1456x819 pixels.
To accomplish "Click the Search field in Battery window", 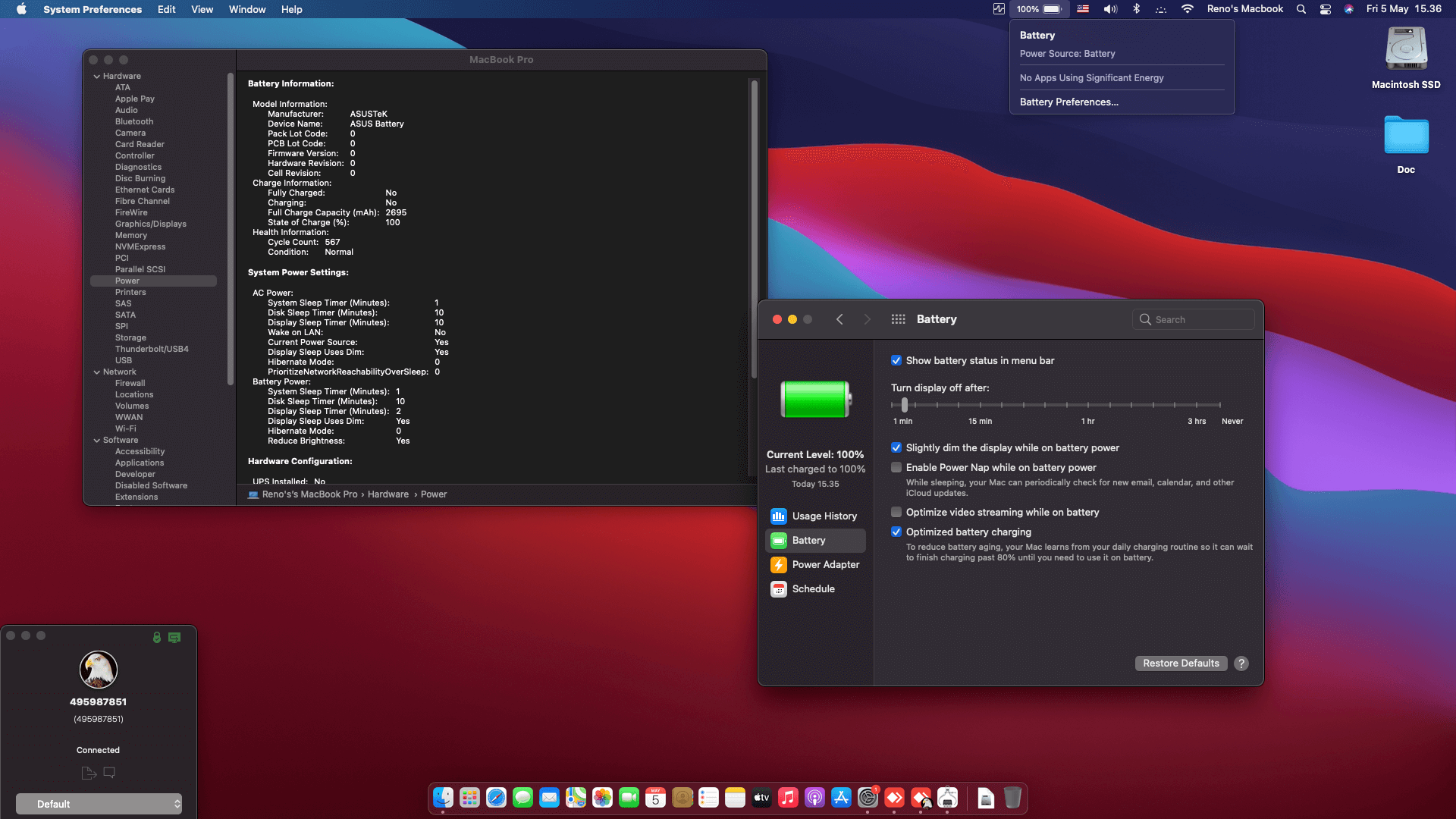I will click(1194, 319).
